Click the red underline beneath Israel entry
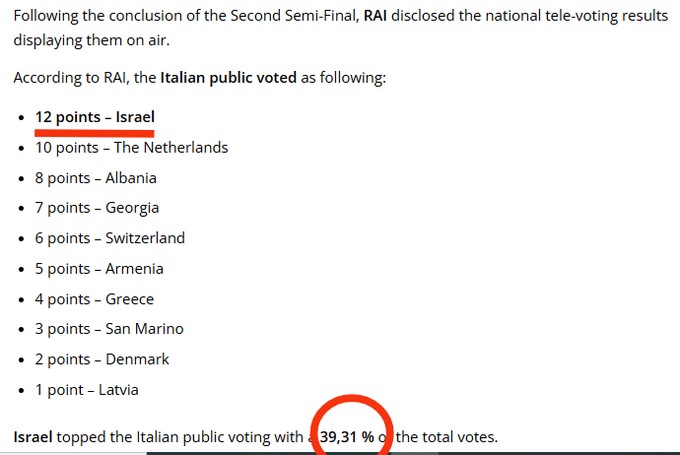This screenshot has width=680, height=455. click(x=95, y=133)
